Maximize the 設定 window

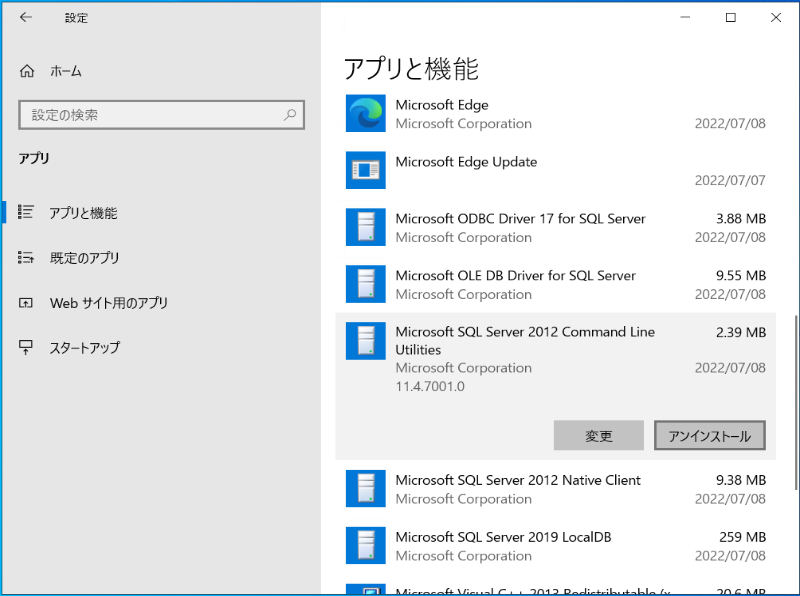(731, 17)
